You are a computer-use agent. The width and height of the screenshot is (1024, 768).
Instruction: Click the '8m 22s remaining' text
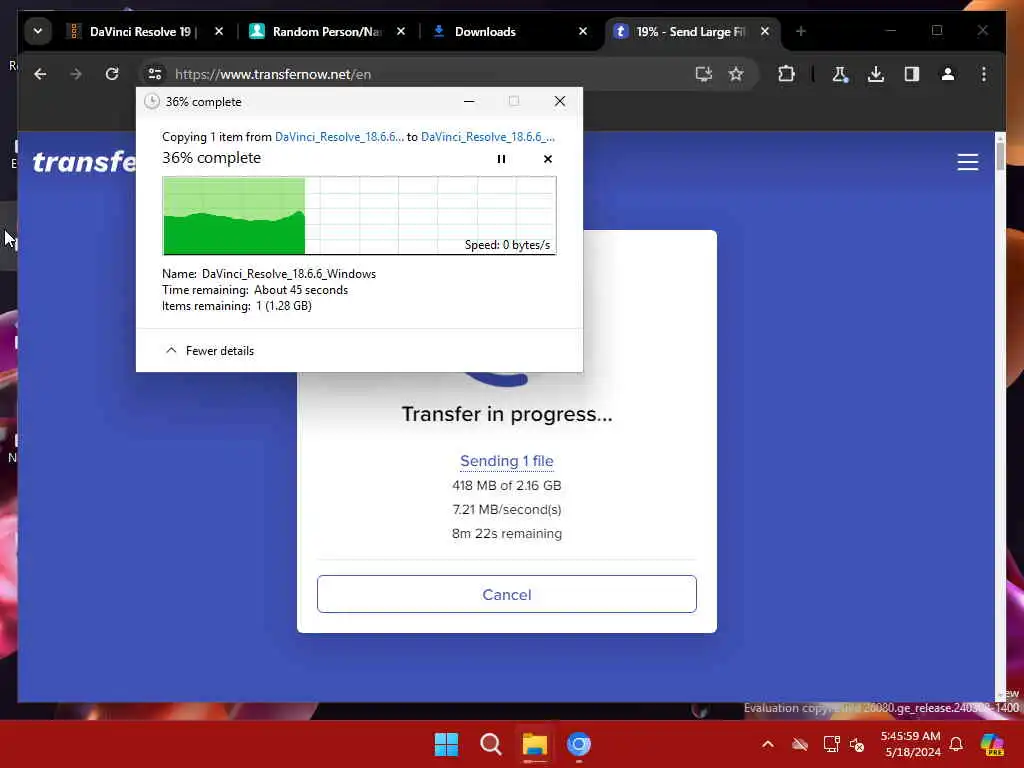(x=507, y=534)
